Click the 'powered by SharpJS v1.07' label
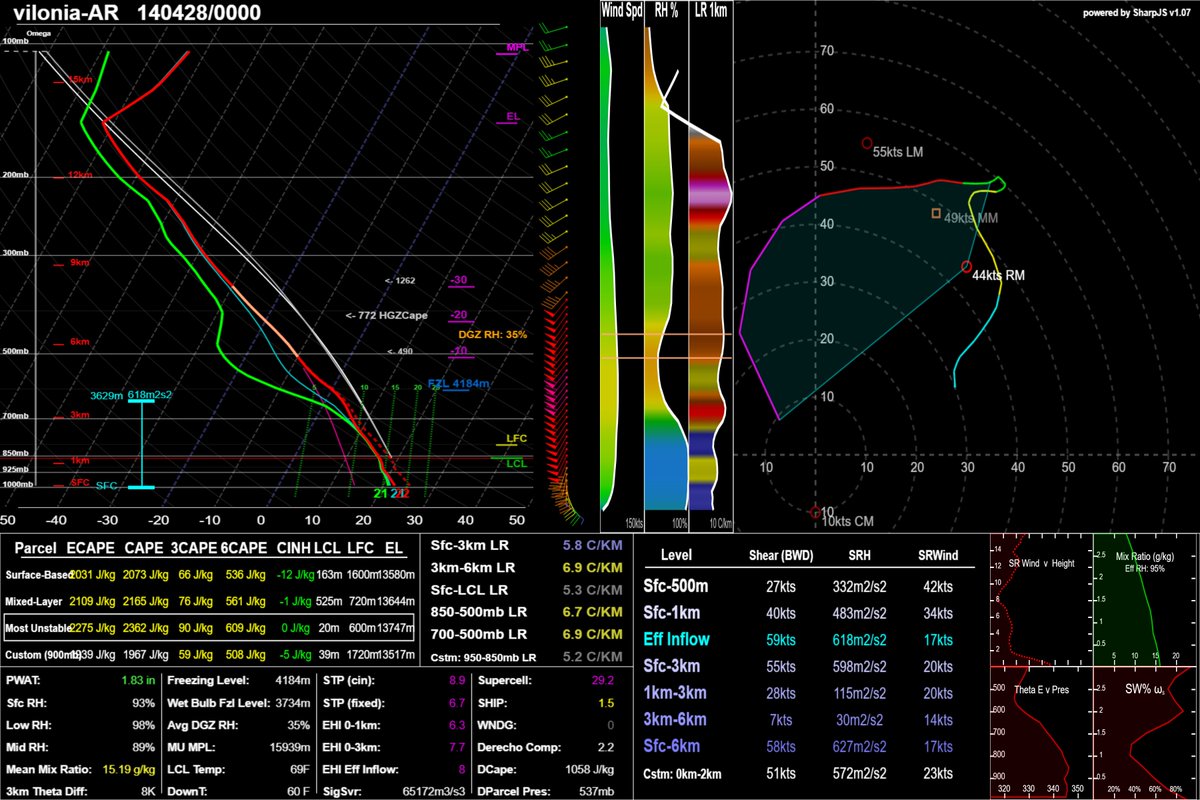 [x=1138, y=12]
